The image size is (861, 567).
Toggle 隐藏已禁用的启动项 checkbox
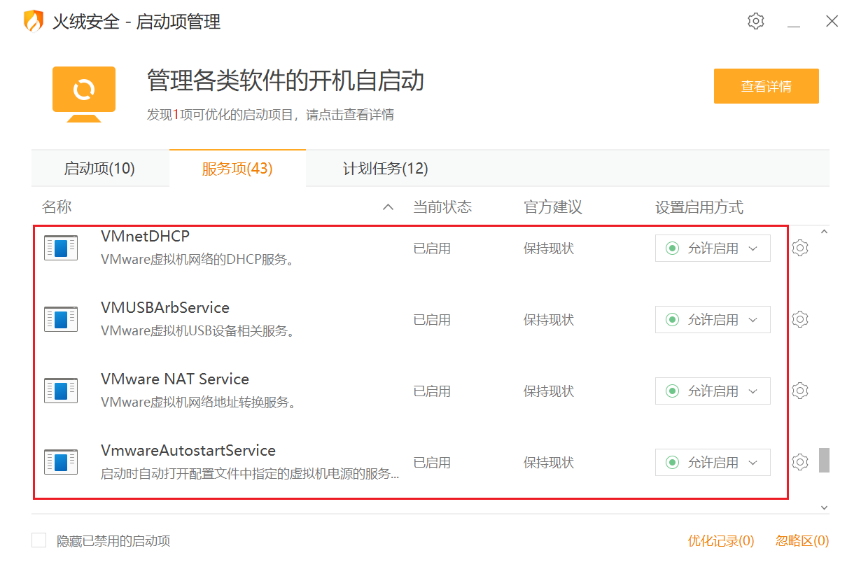coord(38,541)
